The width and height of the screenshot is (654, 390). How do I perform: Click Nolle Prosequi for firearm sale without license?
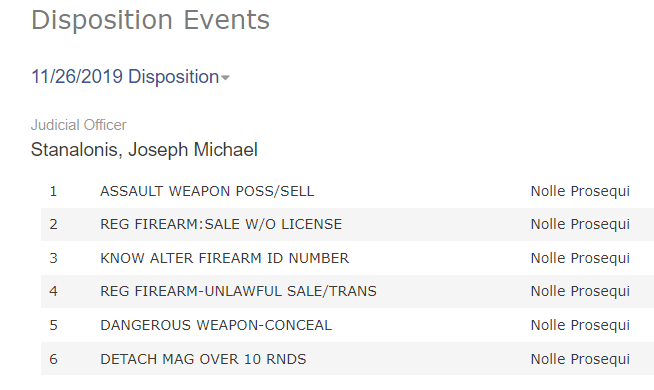coord(580,224)
